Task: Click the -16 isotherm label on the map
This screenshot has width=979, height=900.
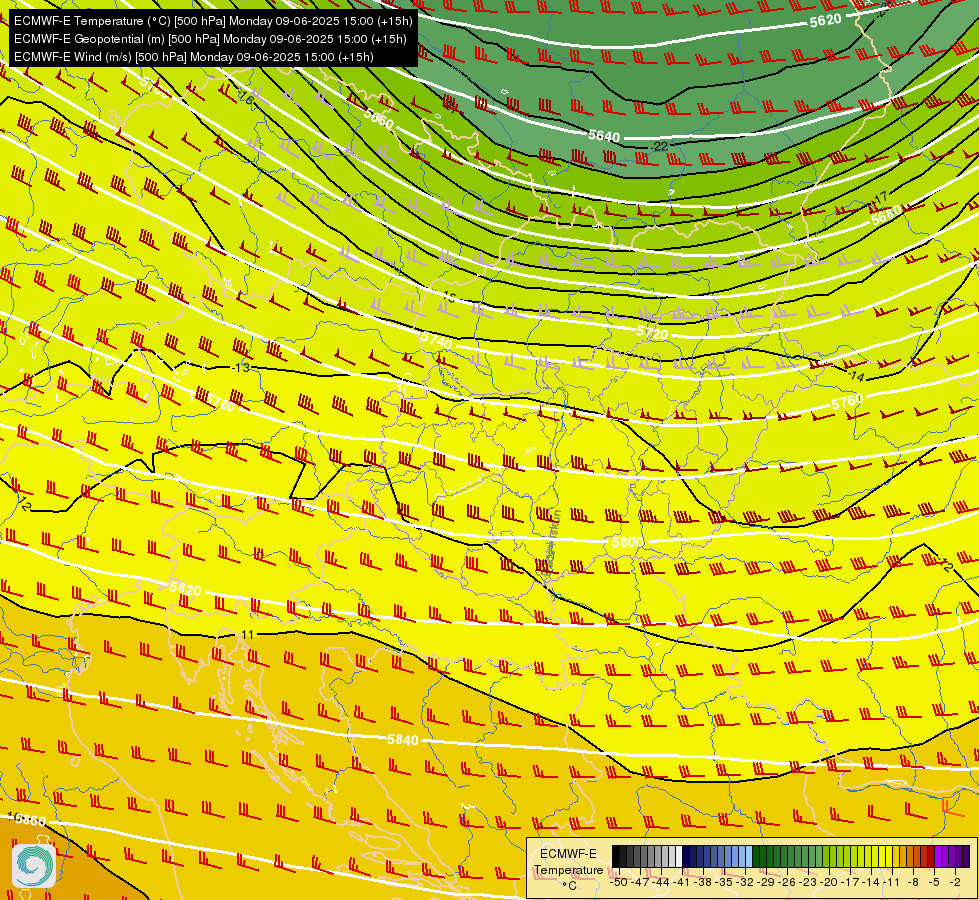Action: tap(245, 98)
